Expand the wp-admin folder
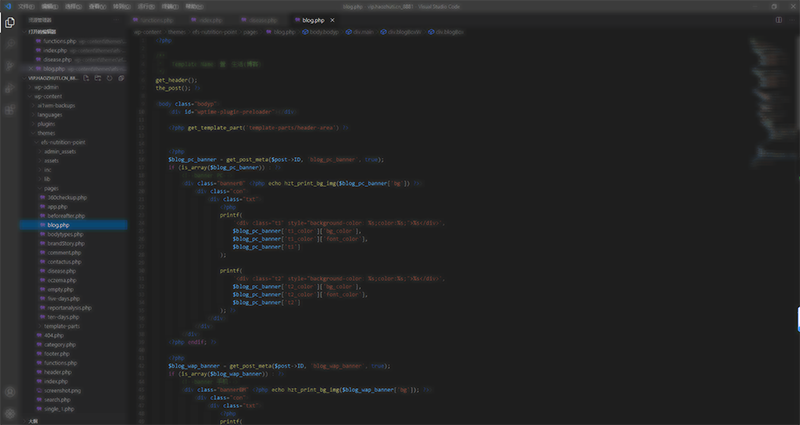800x425 pixels. tap(46, 87)
